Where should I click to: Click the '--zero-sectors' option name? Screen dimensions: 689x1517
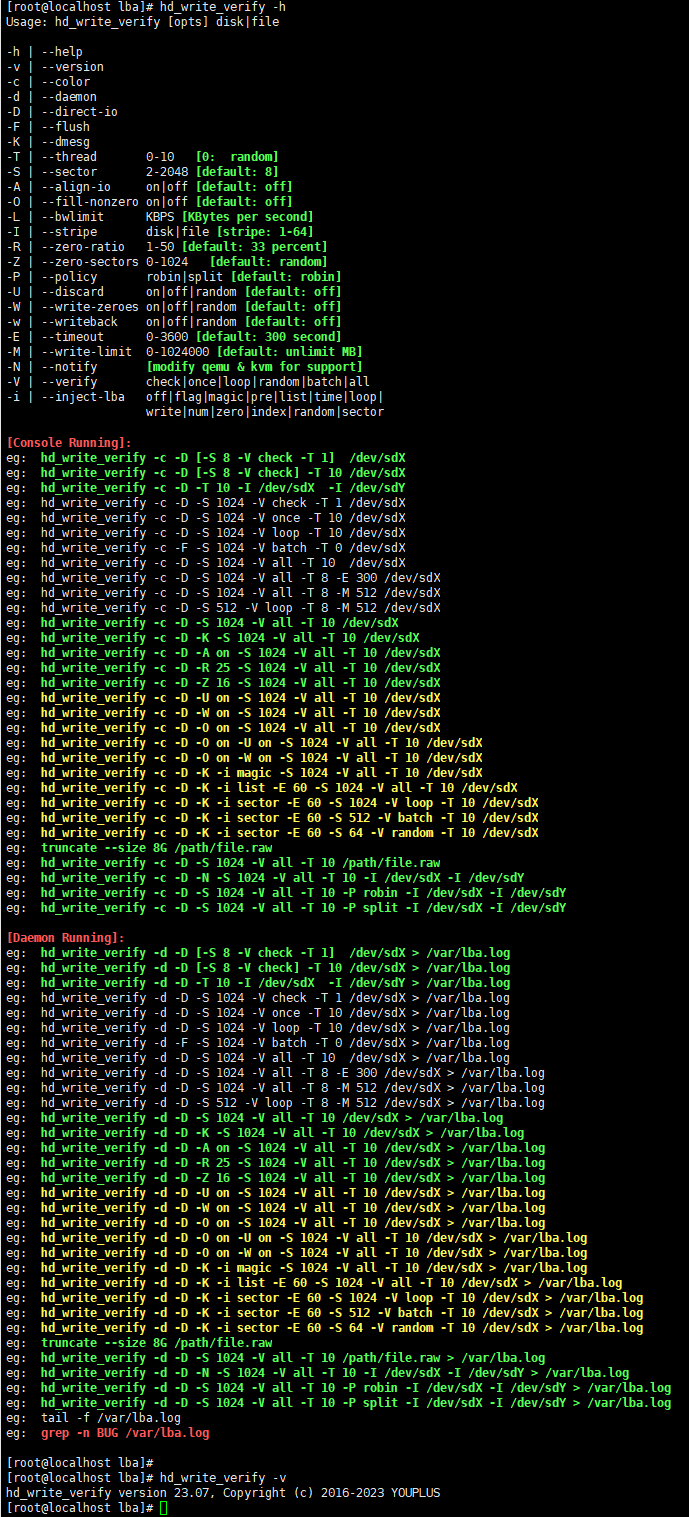click(90, 262)
